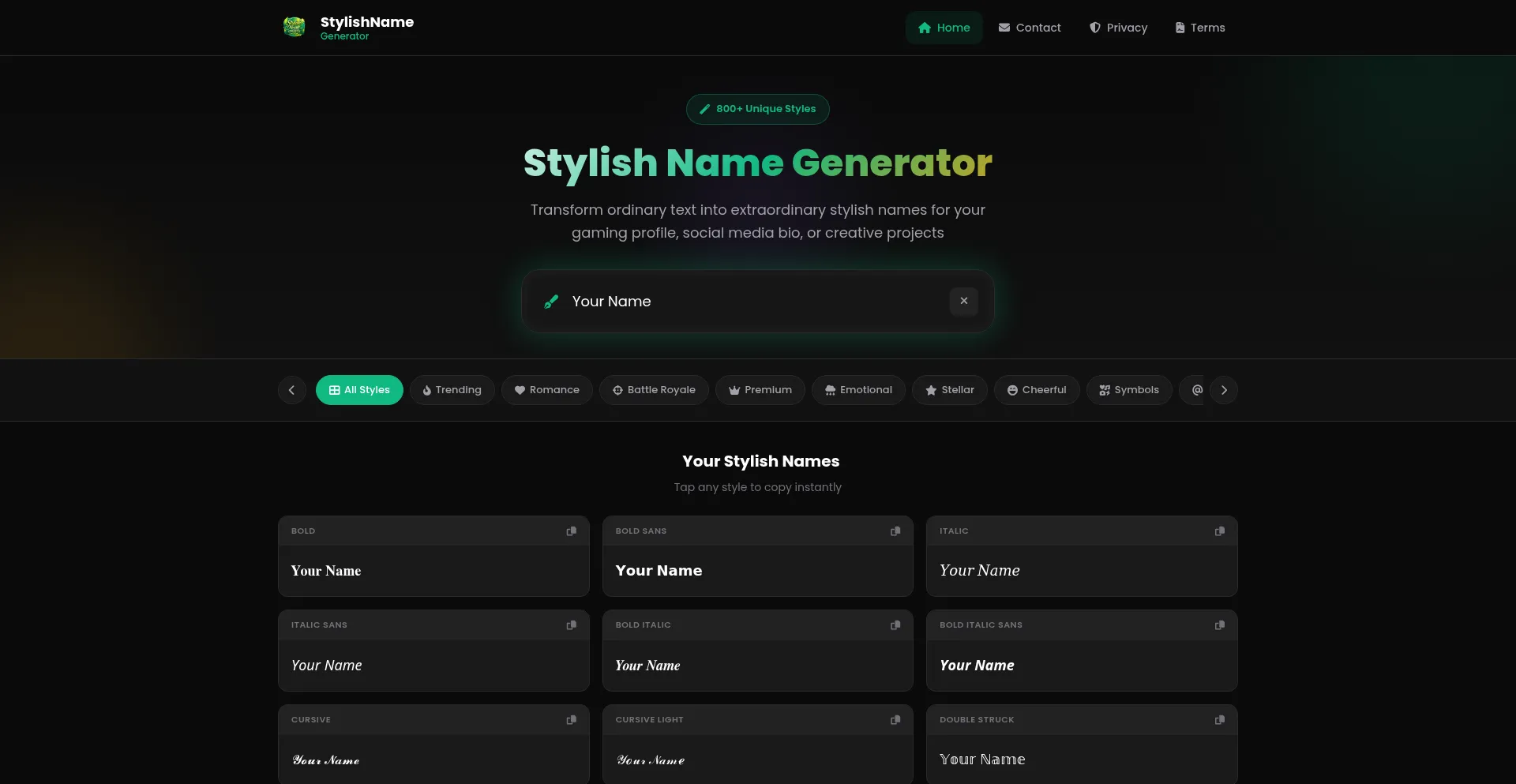The height and width of the screenshot is (784, 1516).
Task: Filter by Romance styles
Action: pyautogui.click(x=546, y=390)
